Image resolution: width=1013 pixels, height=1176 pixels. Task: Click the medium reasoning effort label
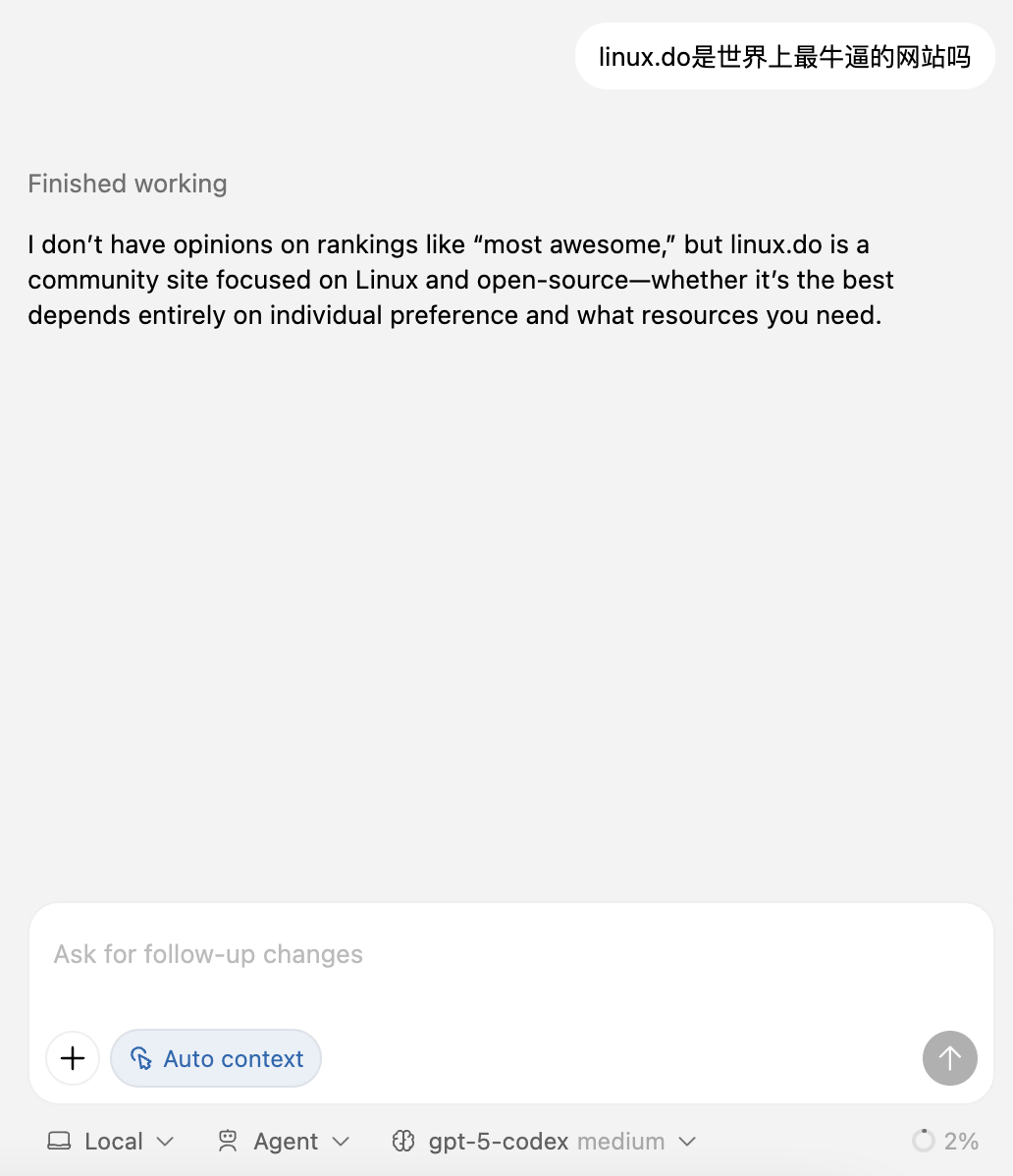(x=620, y=1141)
